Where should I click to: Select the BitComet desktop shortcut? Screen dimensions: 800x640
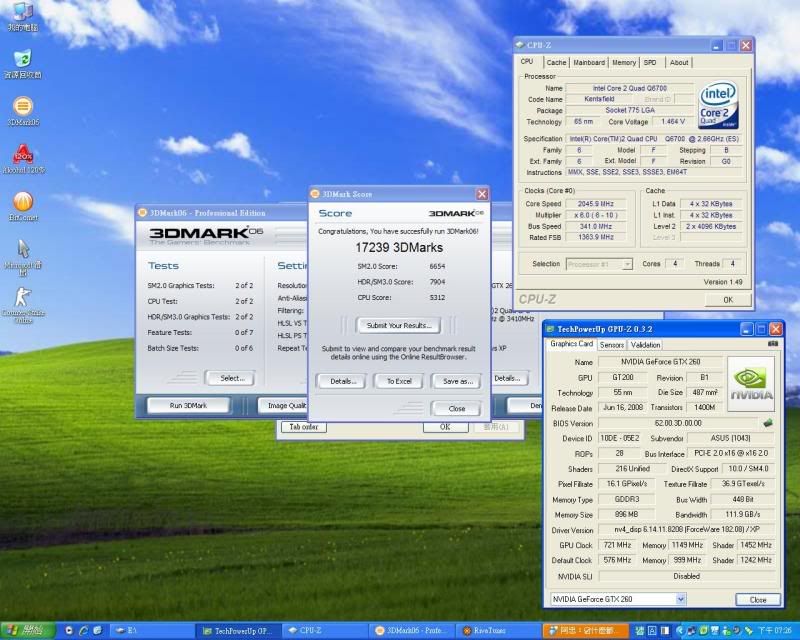click(23, 206)
